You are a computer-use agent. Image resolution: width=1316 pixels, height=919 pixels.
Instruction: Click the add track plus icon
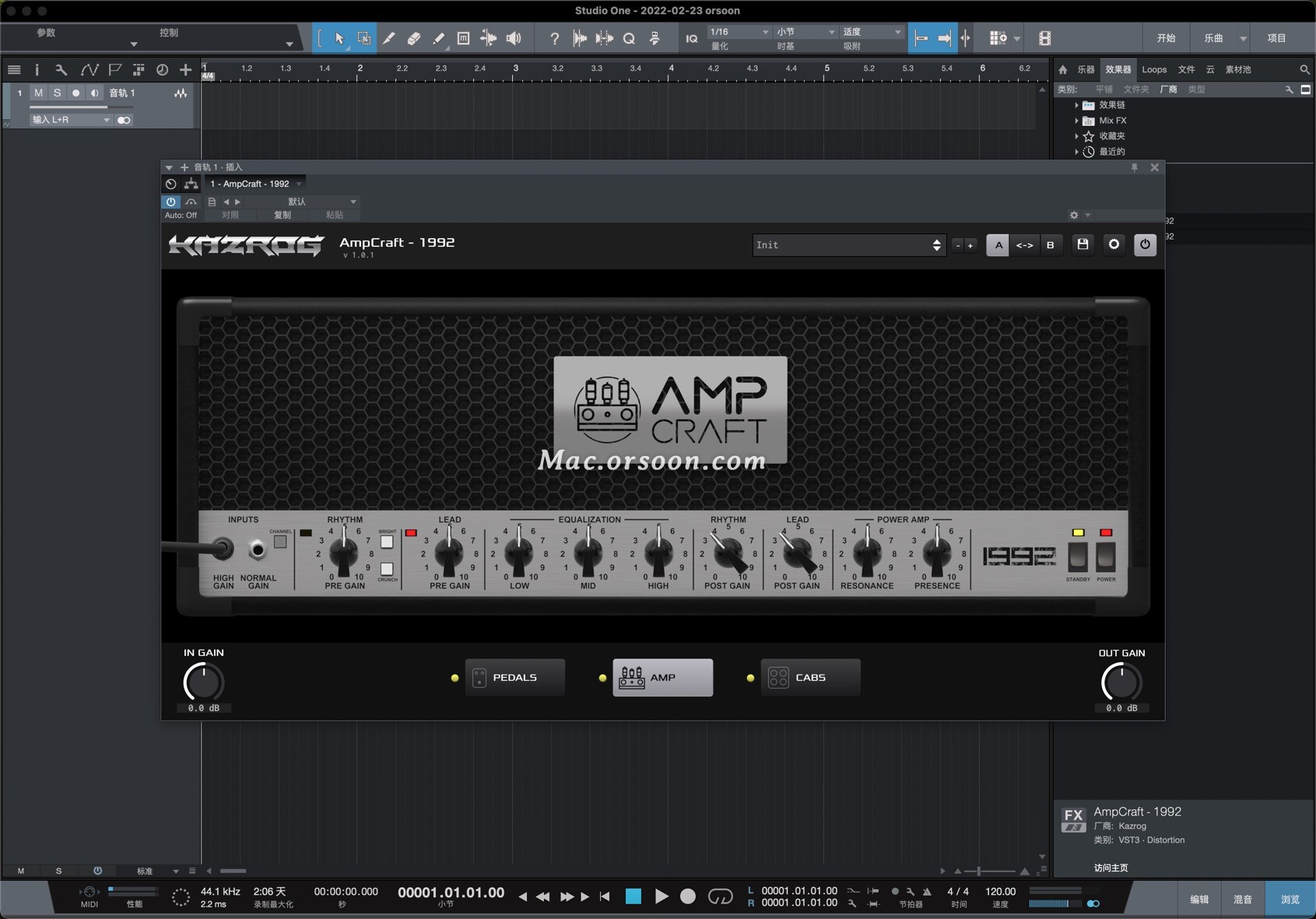(185, 70)
